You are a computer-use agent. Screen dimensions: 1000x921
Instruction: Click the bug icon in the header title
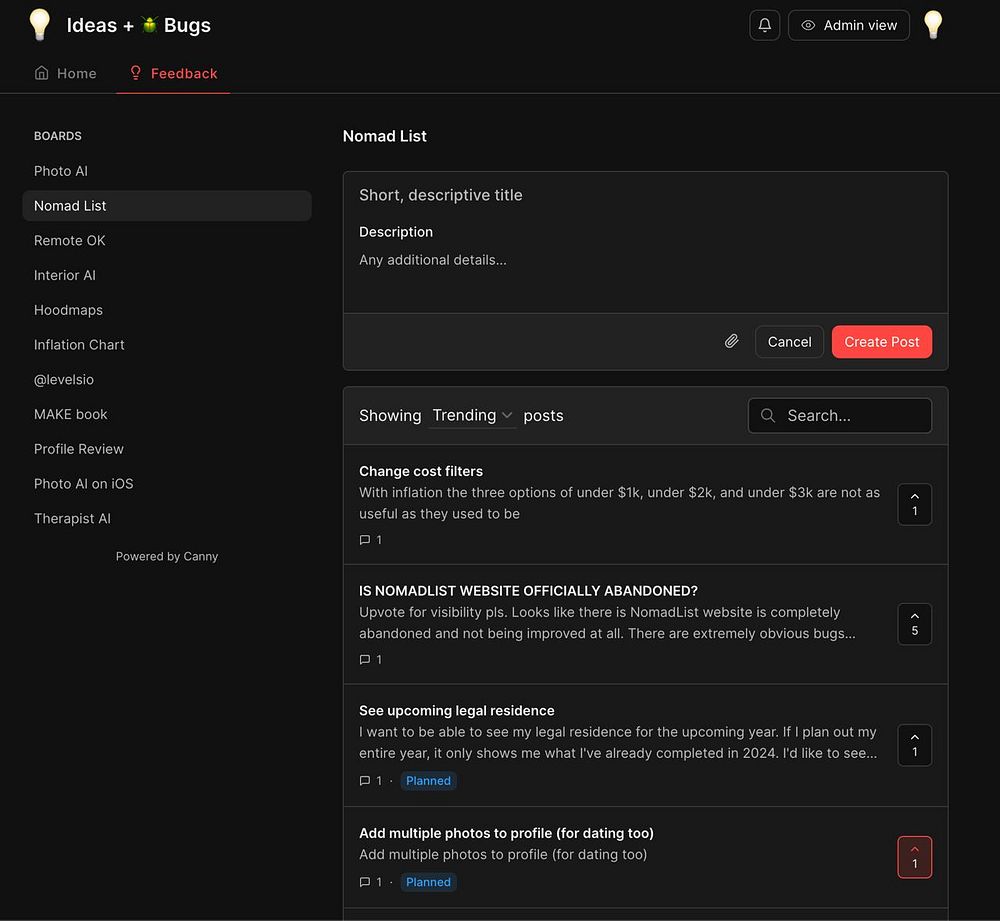pos(149,25)
